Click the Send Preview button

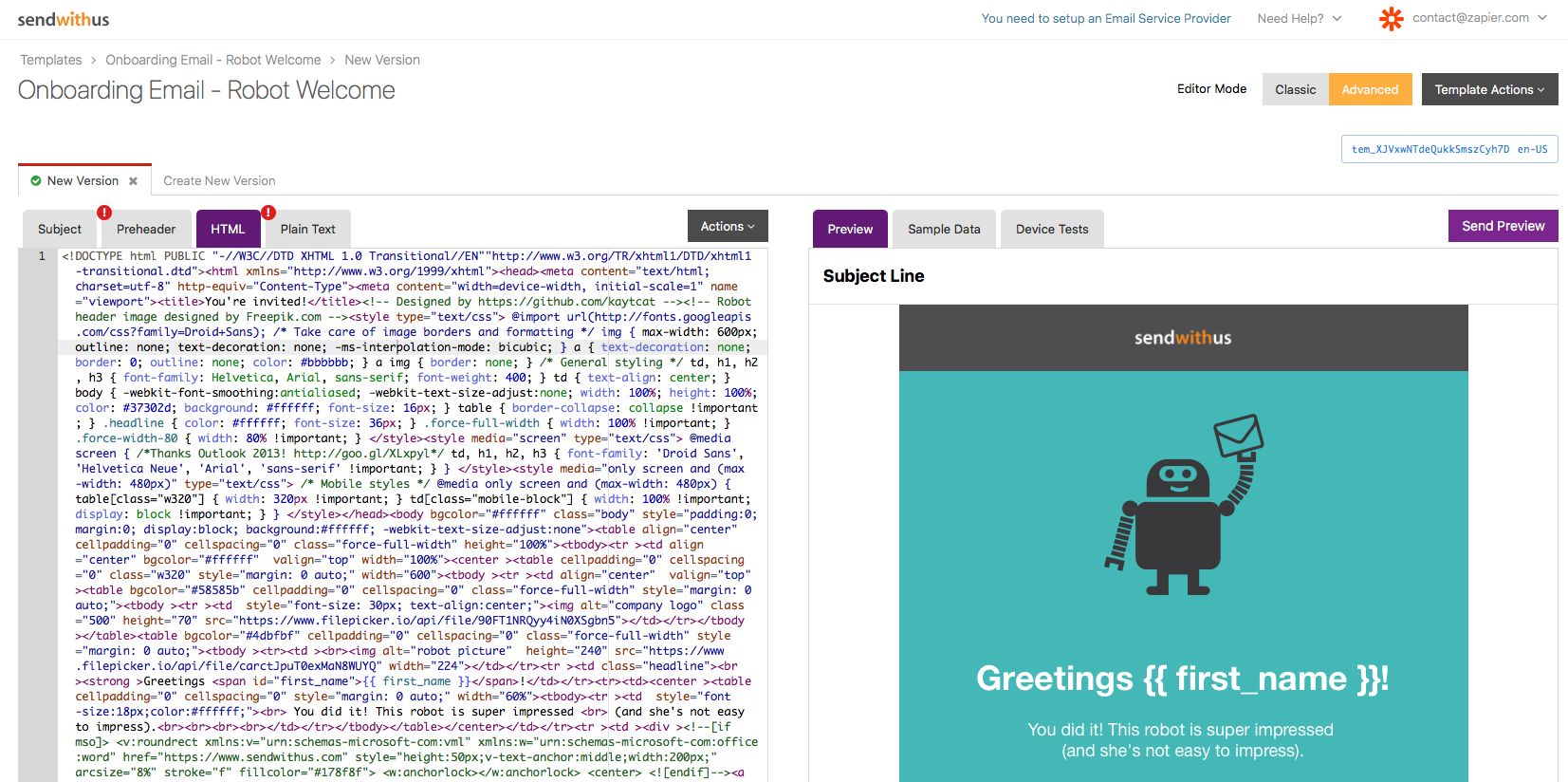(1503, 226)
